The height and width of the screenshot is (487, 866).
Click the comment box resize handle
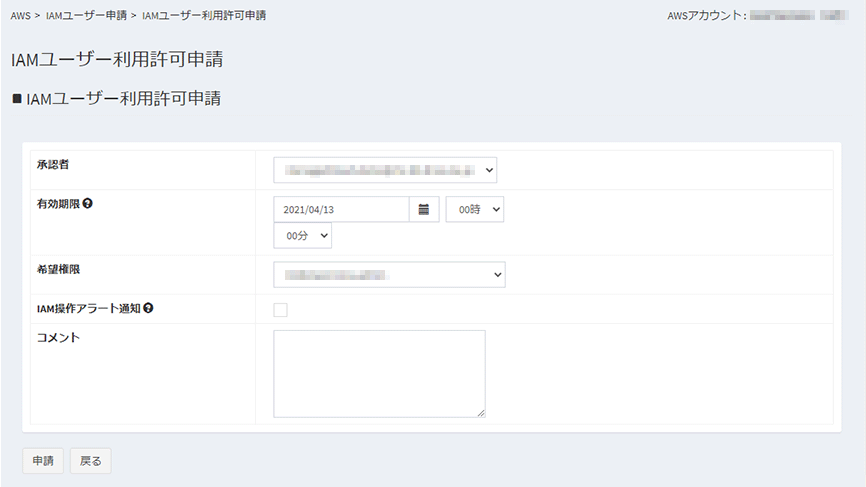481,412
